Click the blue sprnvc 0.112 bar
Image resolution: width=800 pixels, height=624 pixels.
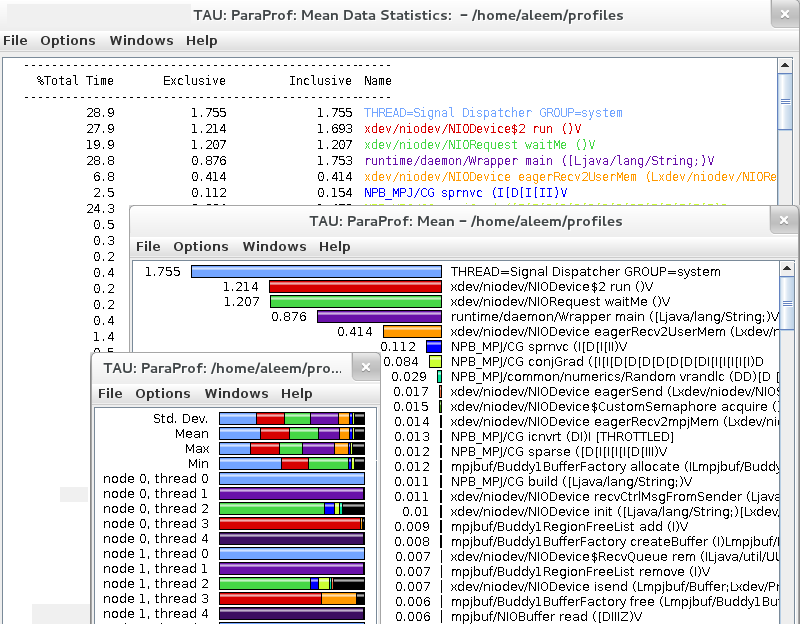click(x=434, y=346)
